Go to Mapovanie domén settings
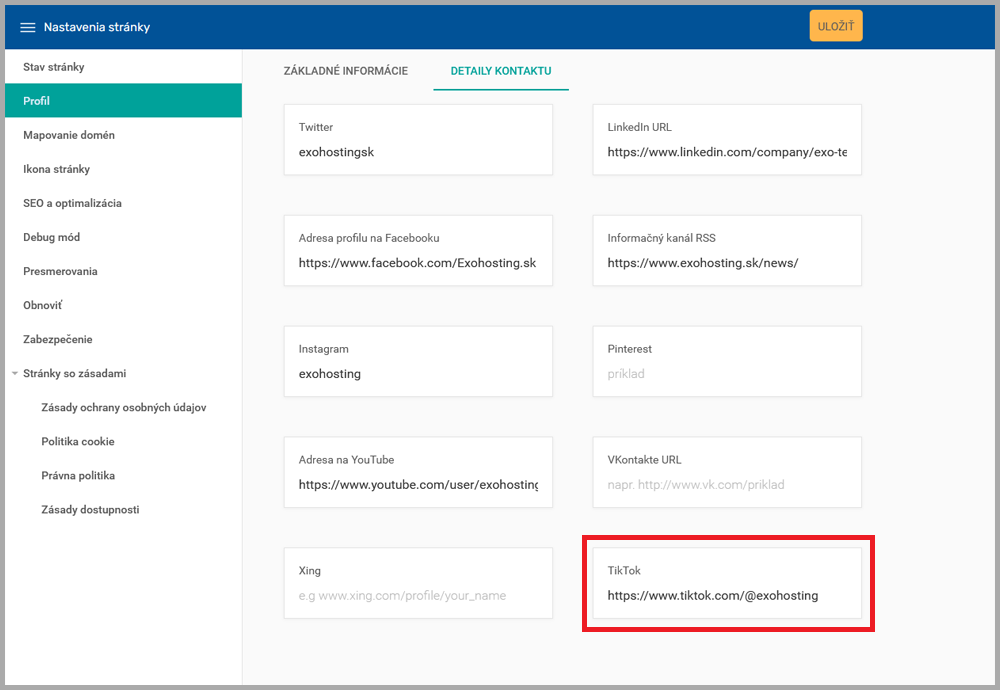The width and height of the screenshot is (1000, 690). click(x=69, y=135)
